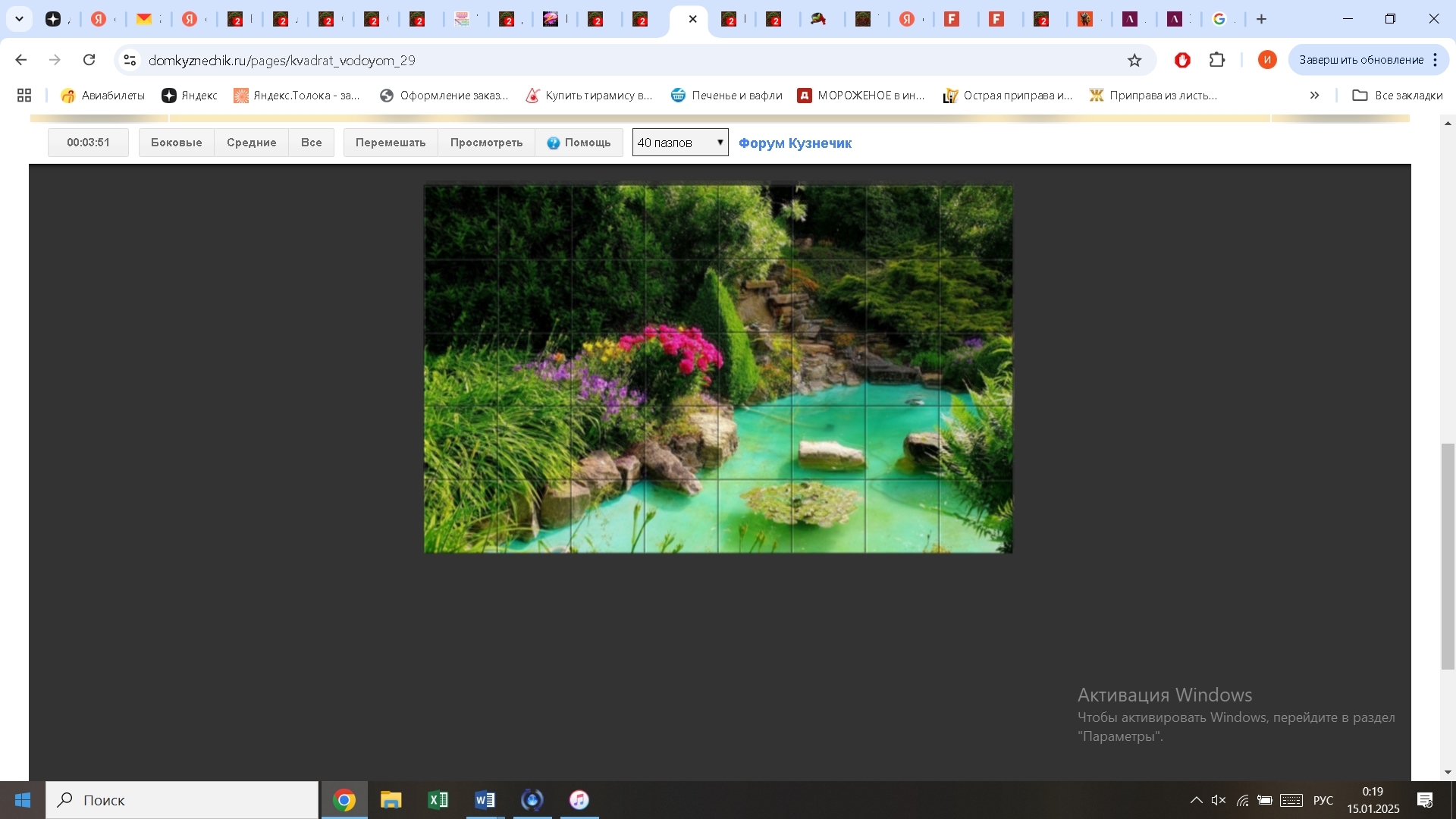Viewport: 1456px width, 819px height.
Task: Open the 40 пазлов piece-count dropdown
Action: pos(680,143)
